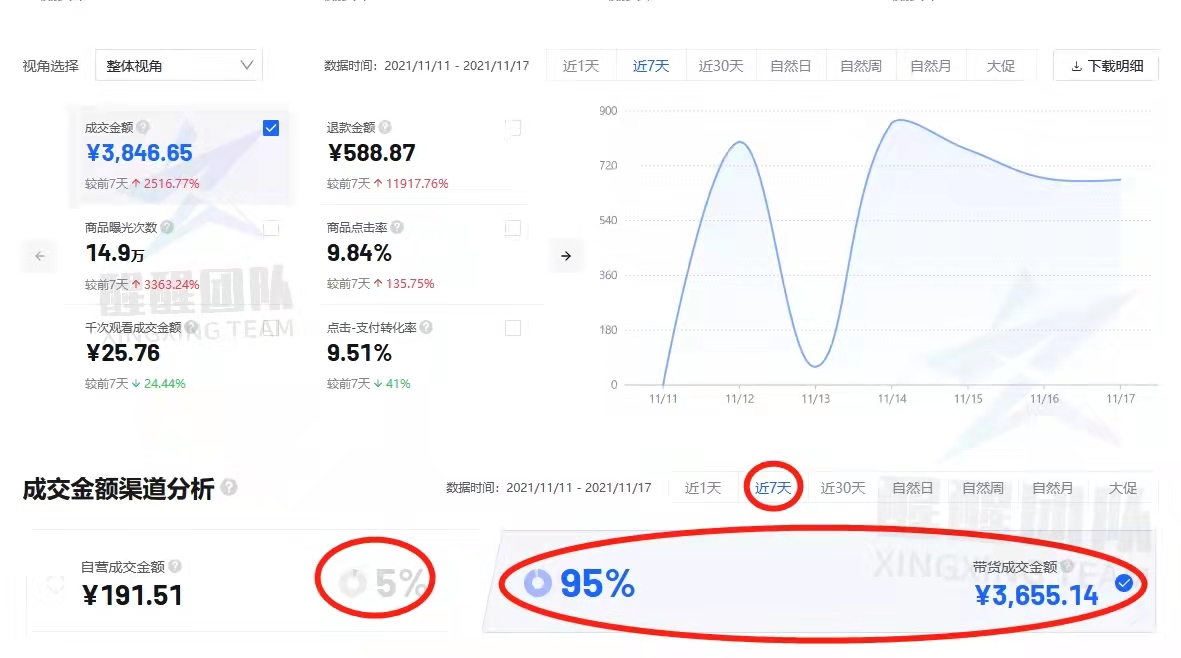The width and height of the screenshot is (1181, 658).
Task: Click the 9.84% click-rate value
Action: click(359, 253)
